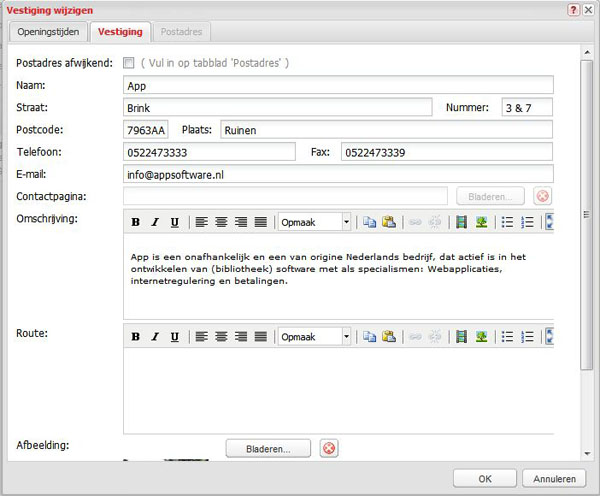Click the scrollbar up arrow

pos(587,52)
